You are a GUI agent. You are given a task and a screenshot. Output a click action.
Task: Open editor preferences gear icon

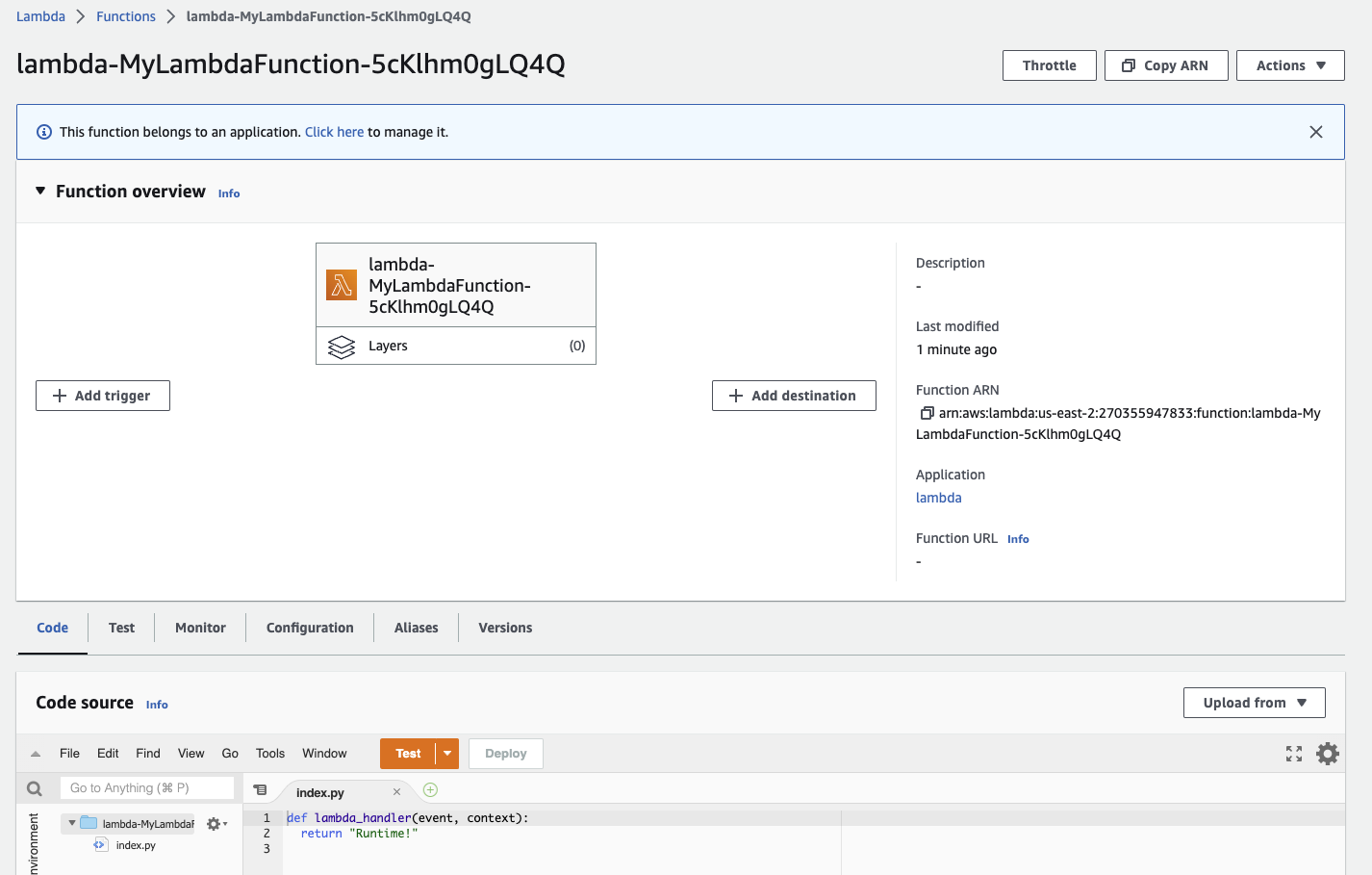coord(1328,754)
